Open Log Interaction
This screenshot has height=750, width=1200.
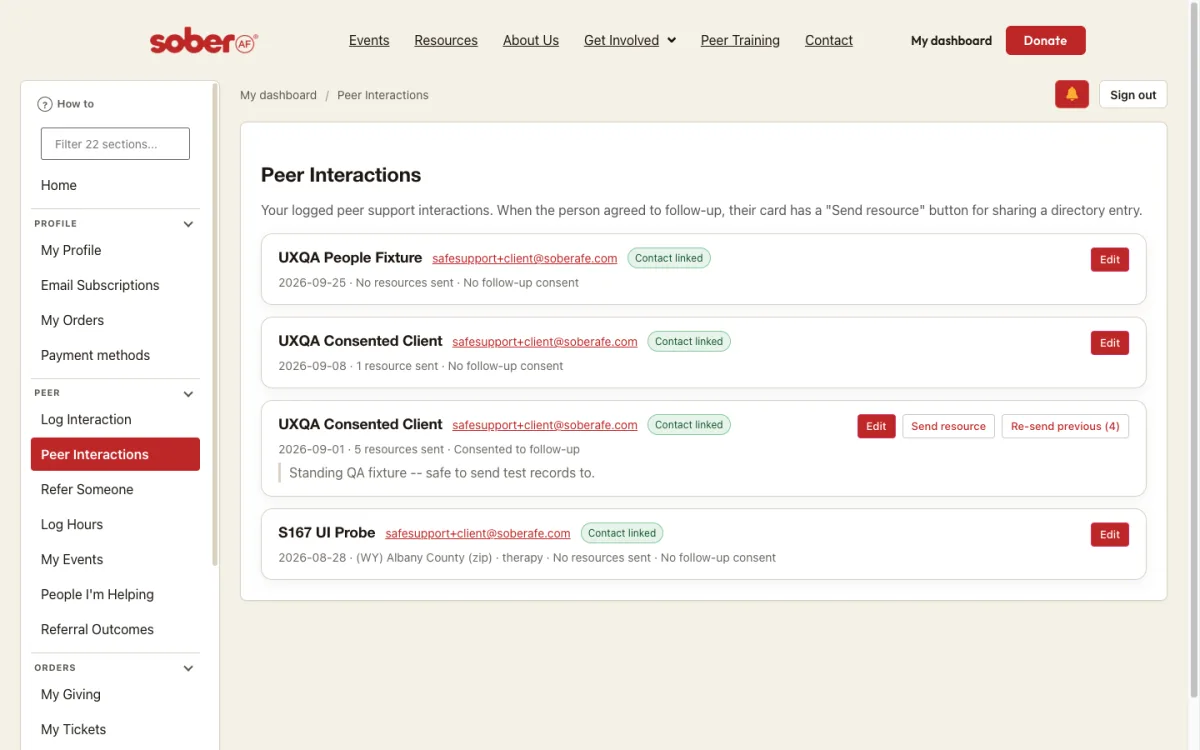115,419
